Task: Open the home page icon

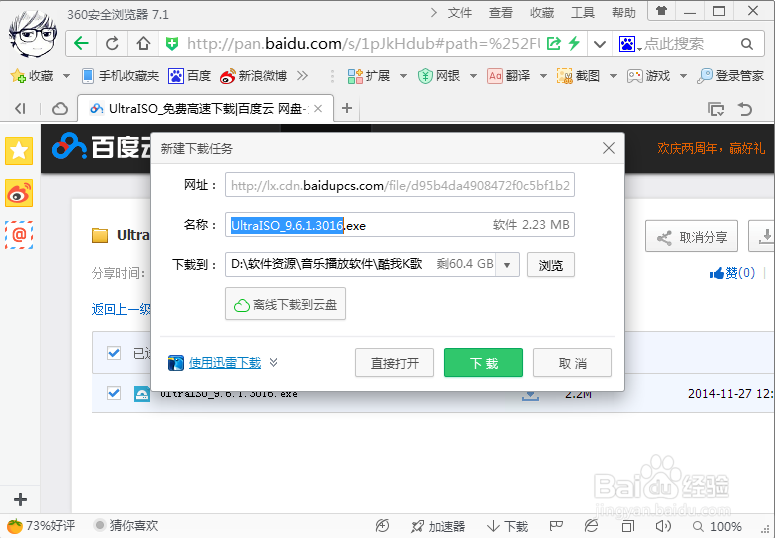Action: click(x=143, y=44)
